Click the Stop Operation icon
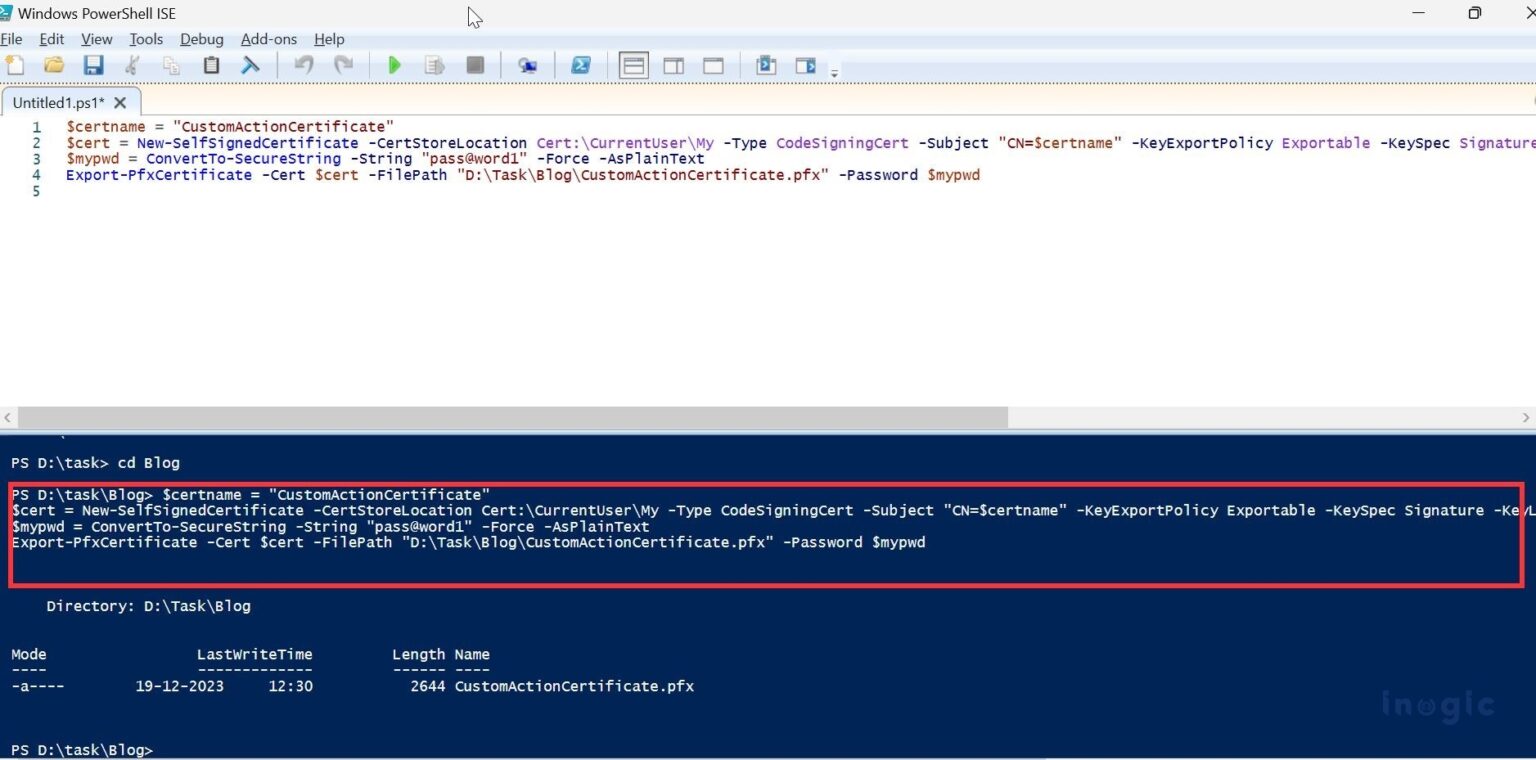 [475, 64]
